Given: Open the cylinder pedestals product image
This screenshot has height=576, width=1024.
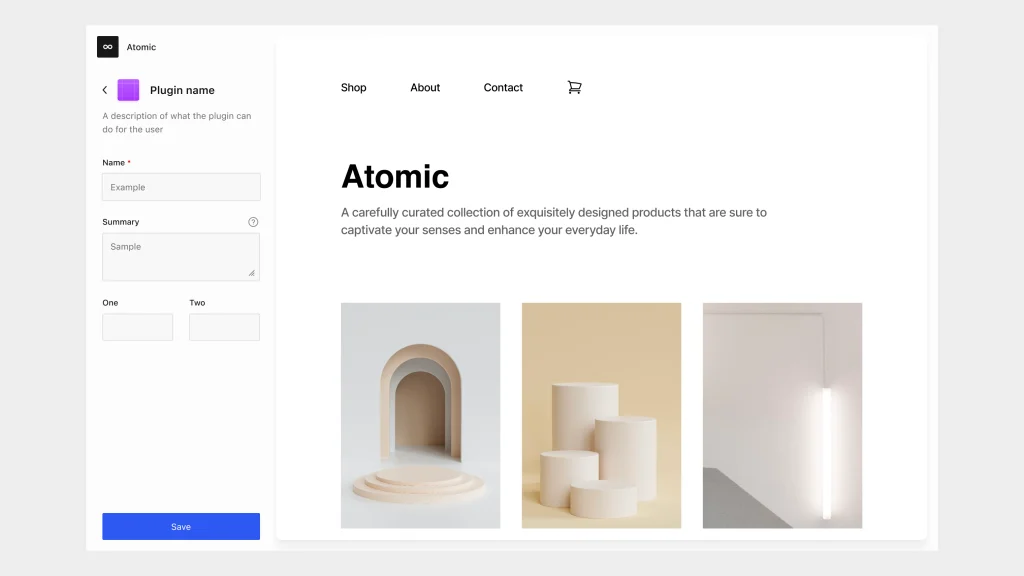Looking at the screenshot, I should tap(601, 415).
